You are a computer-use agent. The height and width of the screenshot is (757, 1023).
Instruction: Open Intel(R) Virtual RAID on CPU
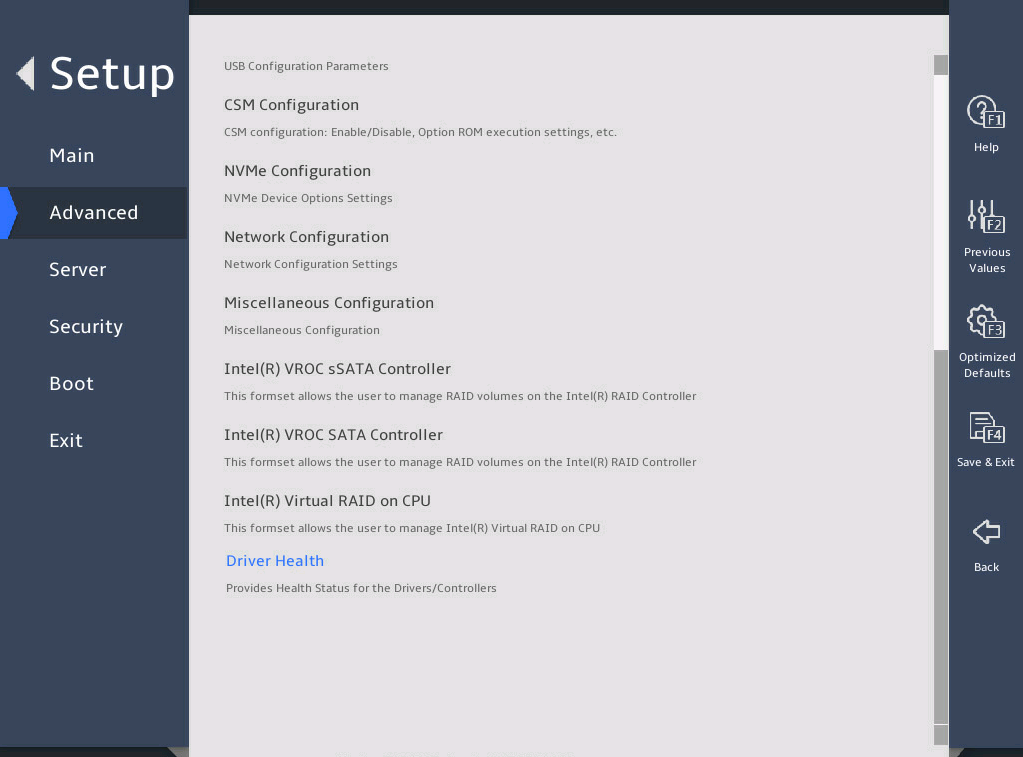tap(327, 501)
